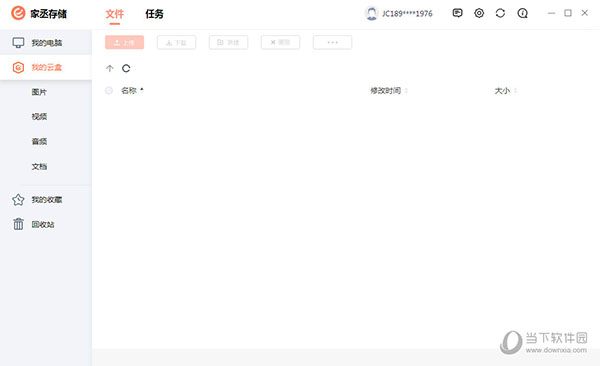This screenshot has width=600, height=366.
Task: Open the info about icon
Action: click(x=522, y=13)
